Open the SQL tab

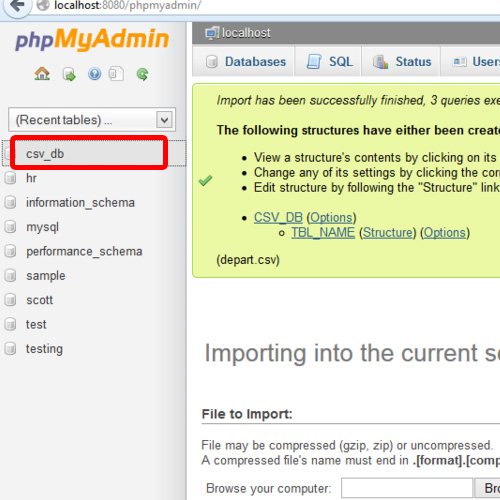click(329, 62)
